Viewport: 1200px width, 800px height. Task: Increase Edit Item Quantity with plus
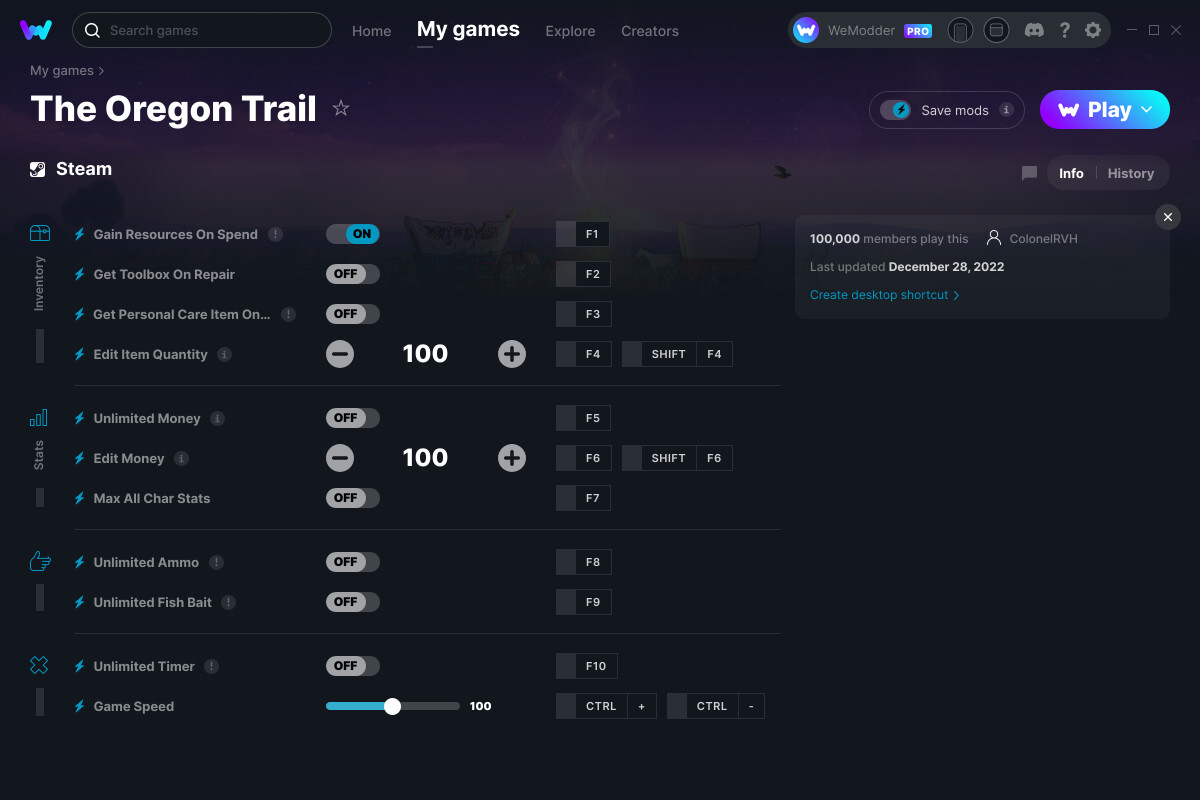(512, 354)
